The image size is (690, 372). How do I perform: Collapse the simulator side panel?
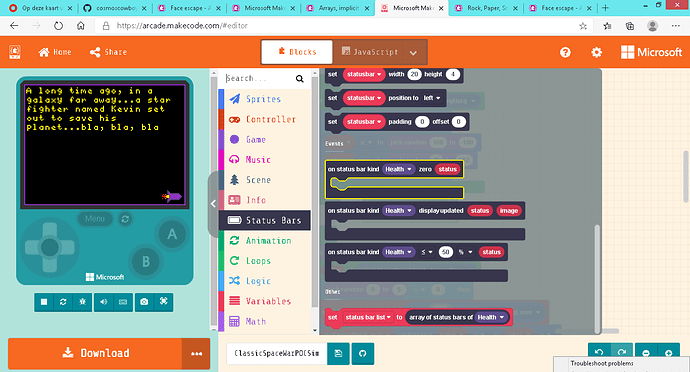213,204
